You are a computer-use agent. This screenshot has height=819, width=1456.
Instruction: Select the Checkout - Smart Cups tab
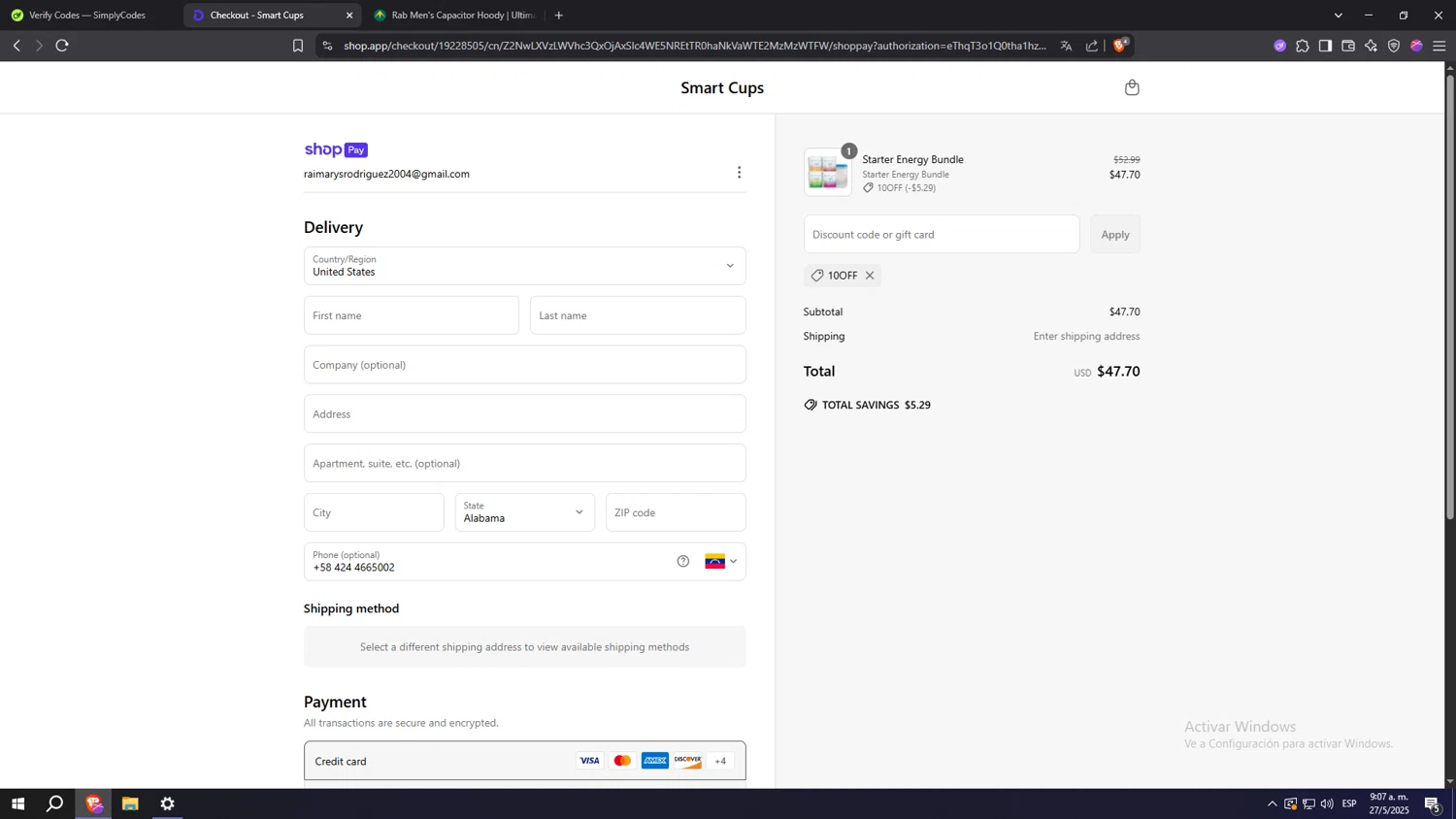(x=257, y=16)
